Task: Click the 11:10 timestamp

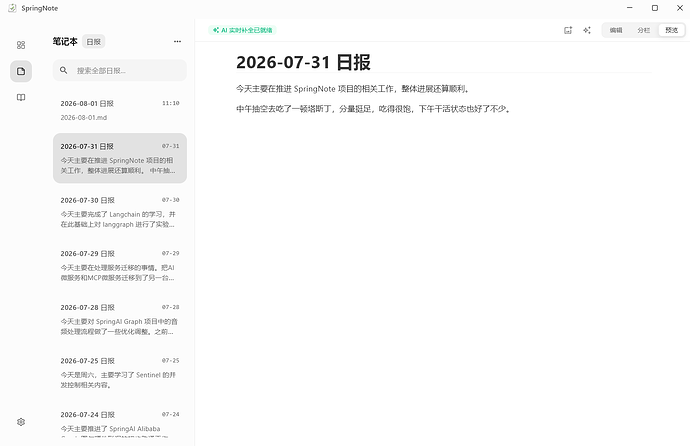Action: point(171,103)
